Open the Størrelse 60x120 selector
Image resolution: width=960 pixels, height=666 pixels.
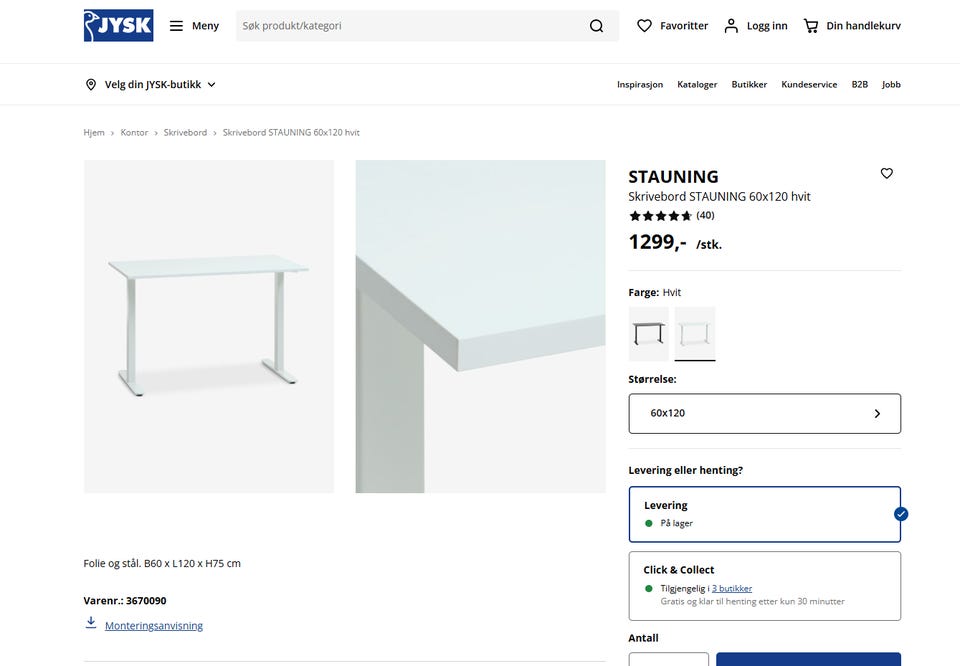765,413
